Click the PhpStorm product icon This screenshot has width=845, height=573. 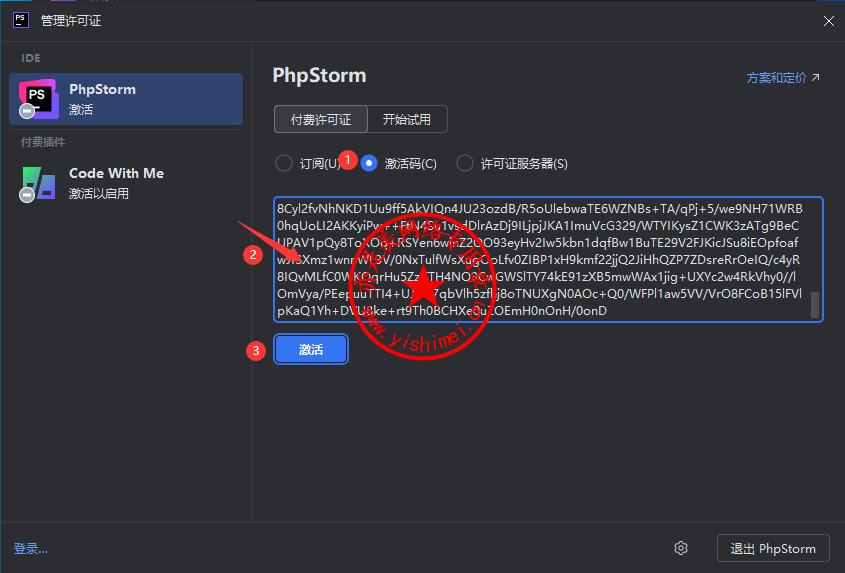38,99
